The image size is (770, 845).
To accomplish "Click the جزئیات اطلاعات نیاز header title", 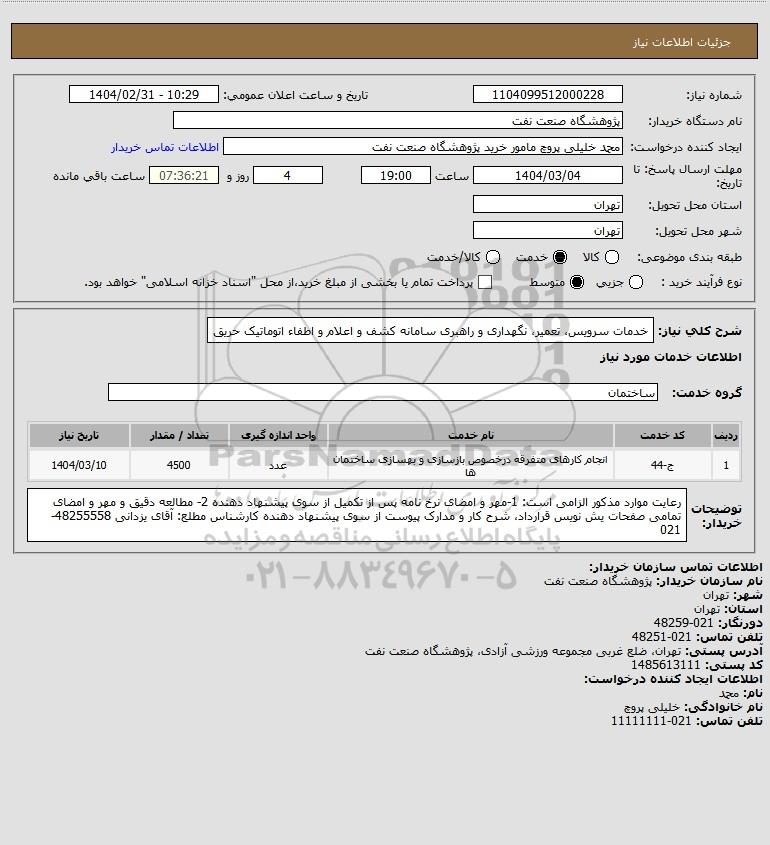I will point(682,42).
